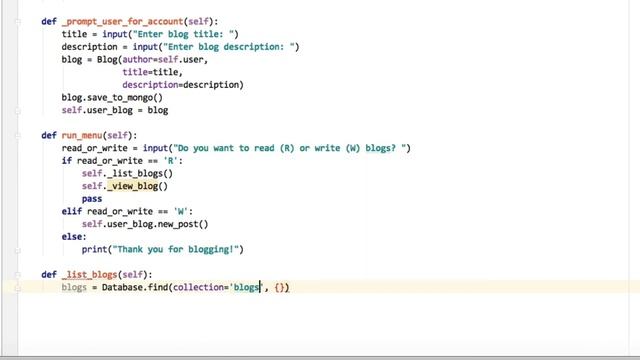
Task: Click the def _list_blogs(self): definition line
Action: click(x=97, y=275)
